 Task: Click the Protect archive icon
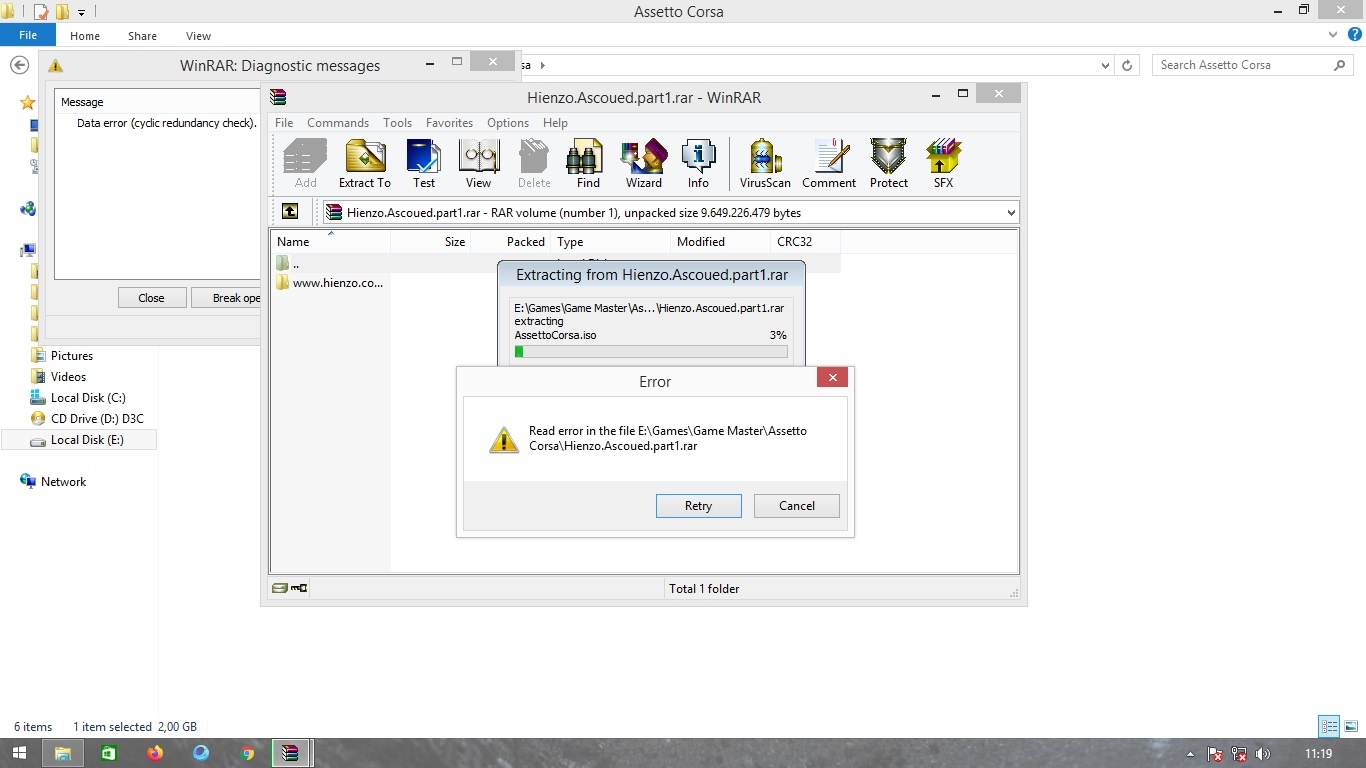click(888, 164)
